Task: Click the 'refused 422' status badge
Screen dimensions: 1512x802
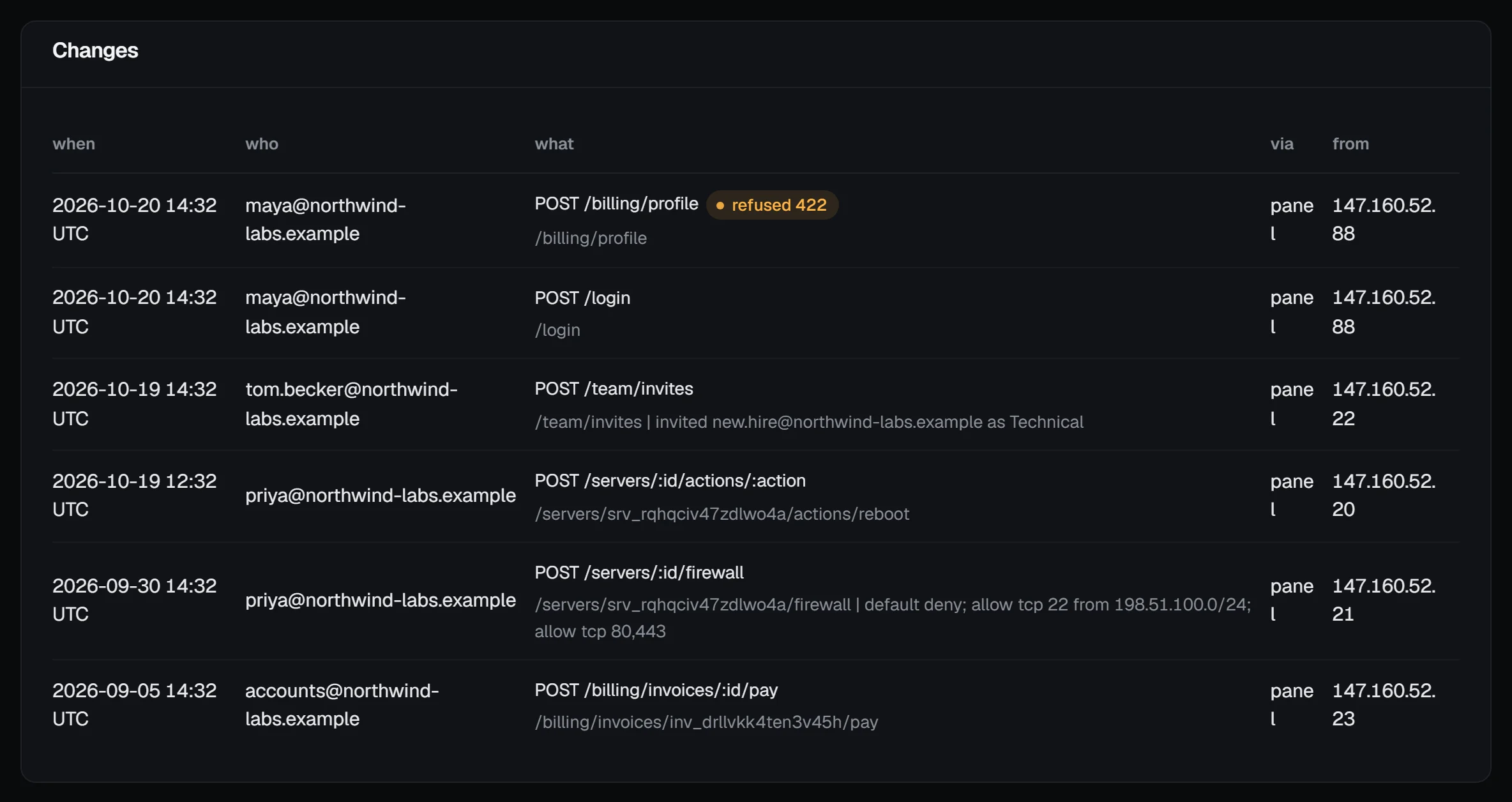Action: (x=772, y=205)
